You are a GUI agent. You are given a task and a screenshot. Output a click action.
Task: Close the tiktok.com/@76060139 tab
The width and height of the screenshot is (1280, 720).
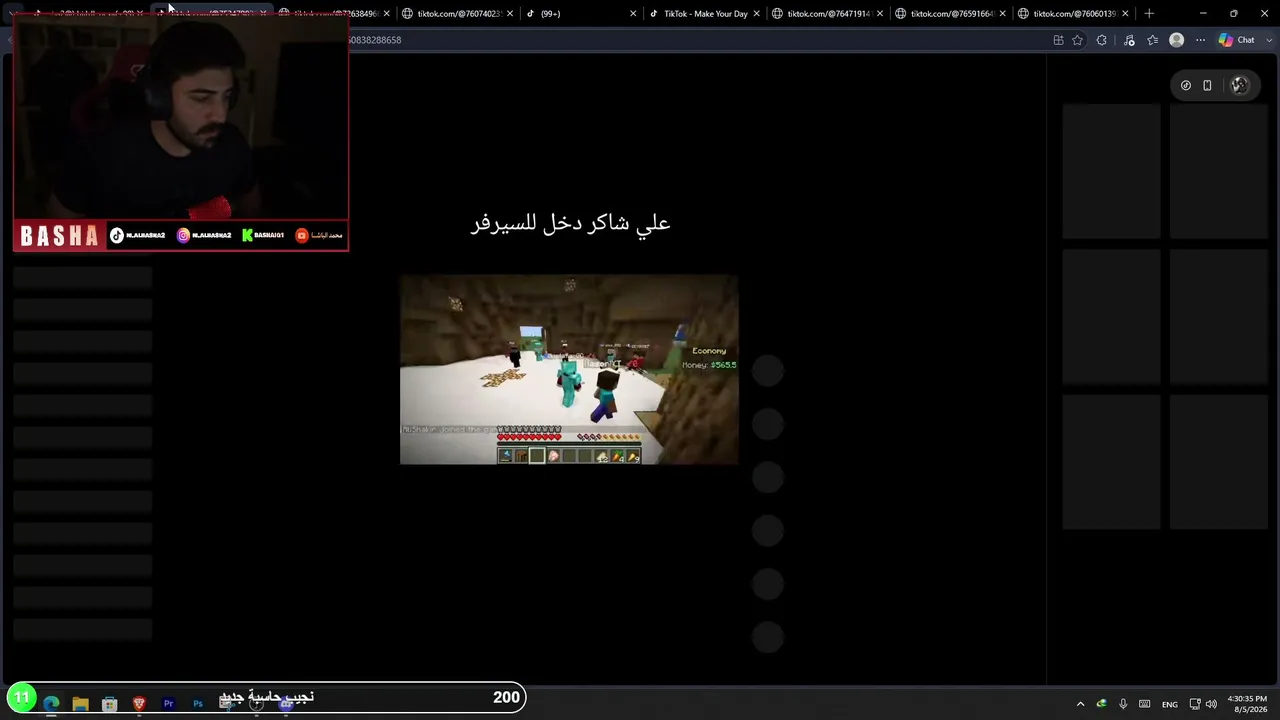click(x=1126, y=14)
